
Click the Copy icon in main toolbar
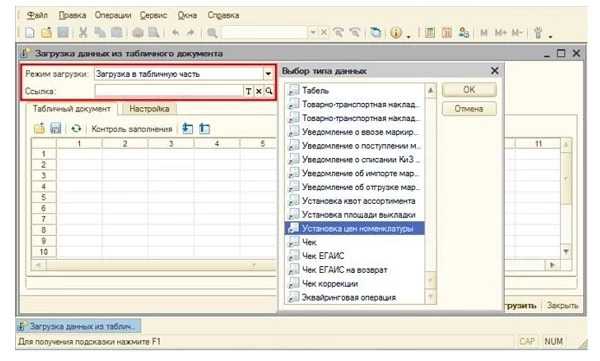pos(99,33)
